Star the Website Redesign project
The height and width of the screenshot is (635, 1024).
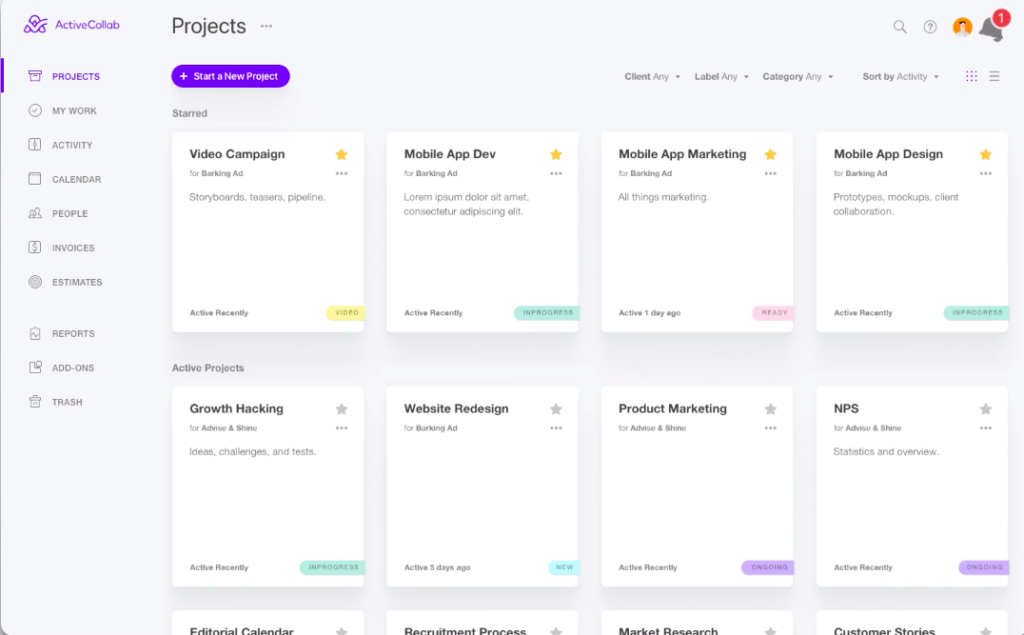coord(556,409)
